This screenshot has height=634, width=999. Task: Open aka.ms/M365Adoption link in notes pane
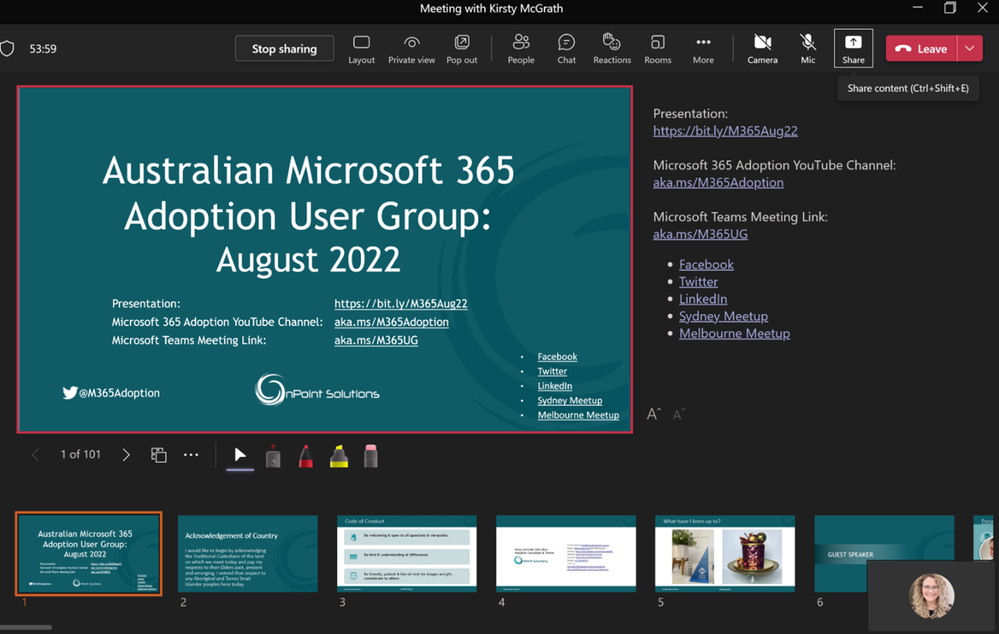click(718, 182)
